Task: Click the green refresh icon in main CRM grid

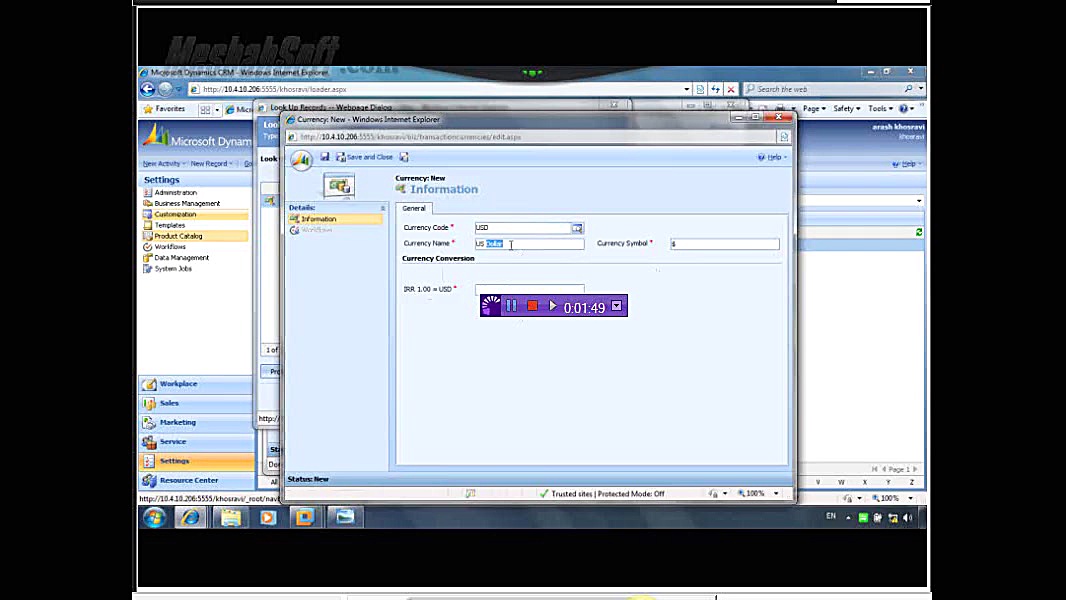Action: pos(918,232)
